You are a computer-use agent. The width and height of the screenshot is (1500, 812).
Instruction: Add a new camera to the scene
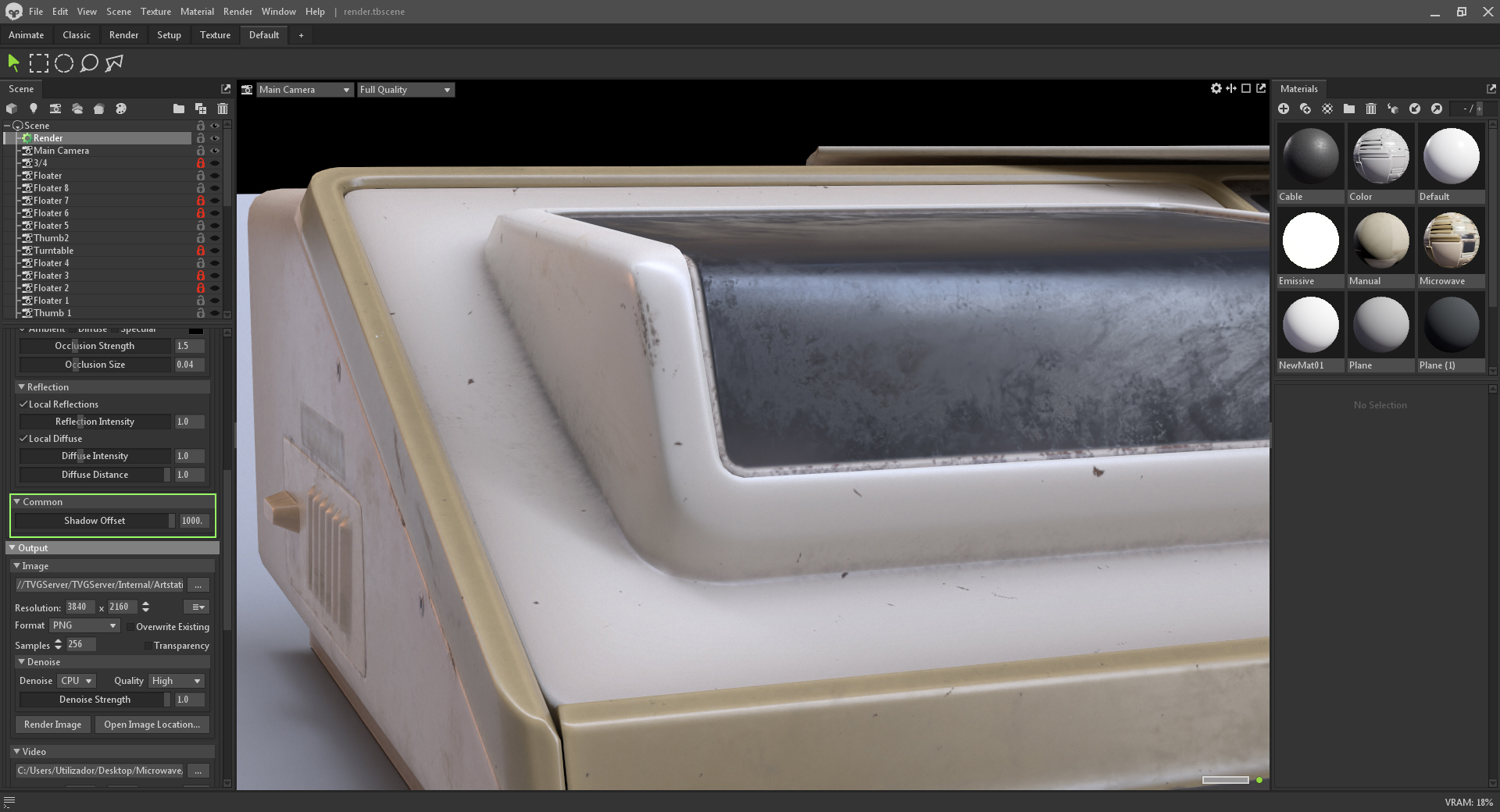pos(55,109)
